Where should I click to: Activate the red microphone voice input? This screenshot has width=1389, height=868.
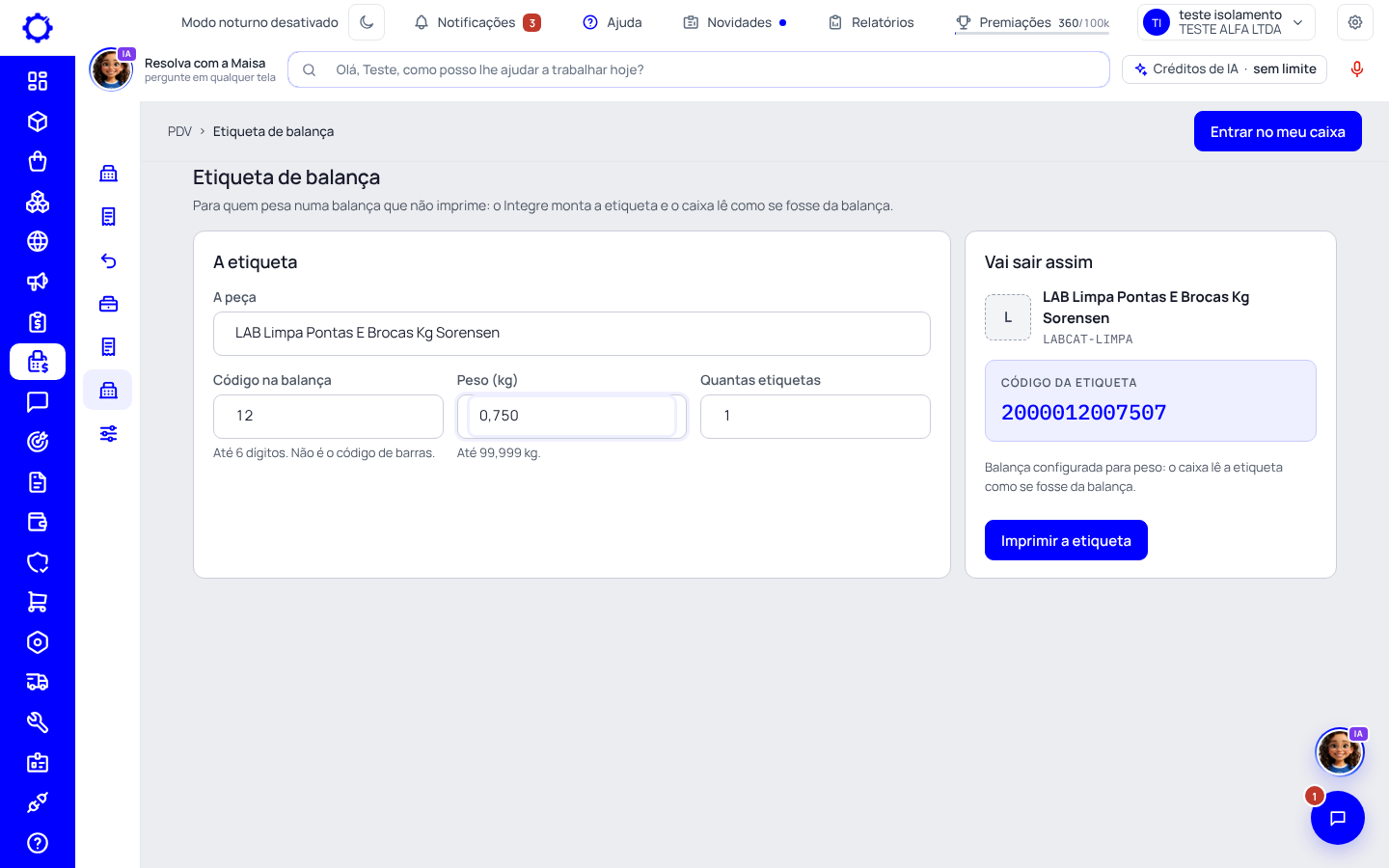(1357, 69)
